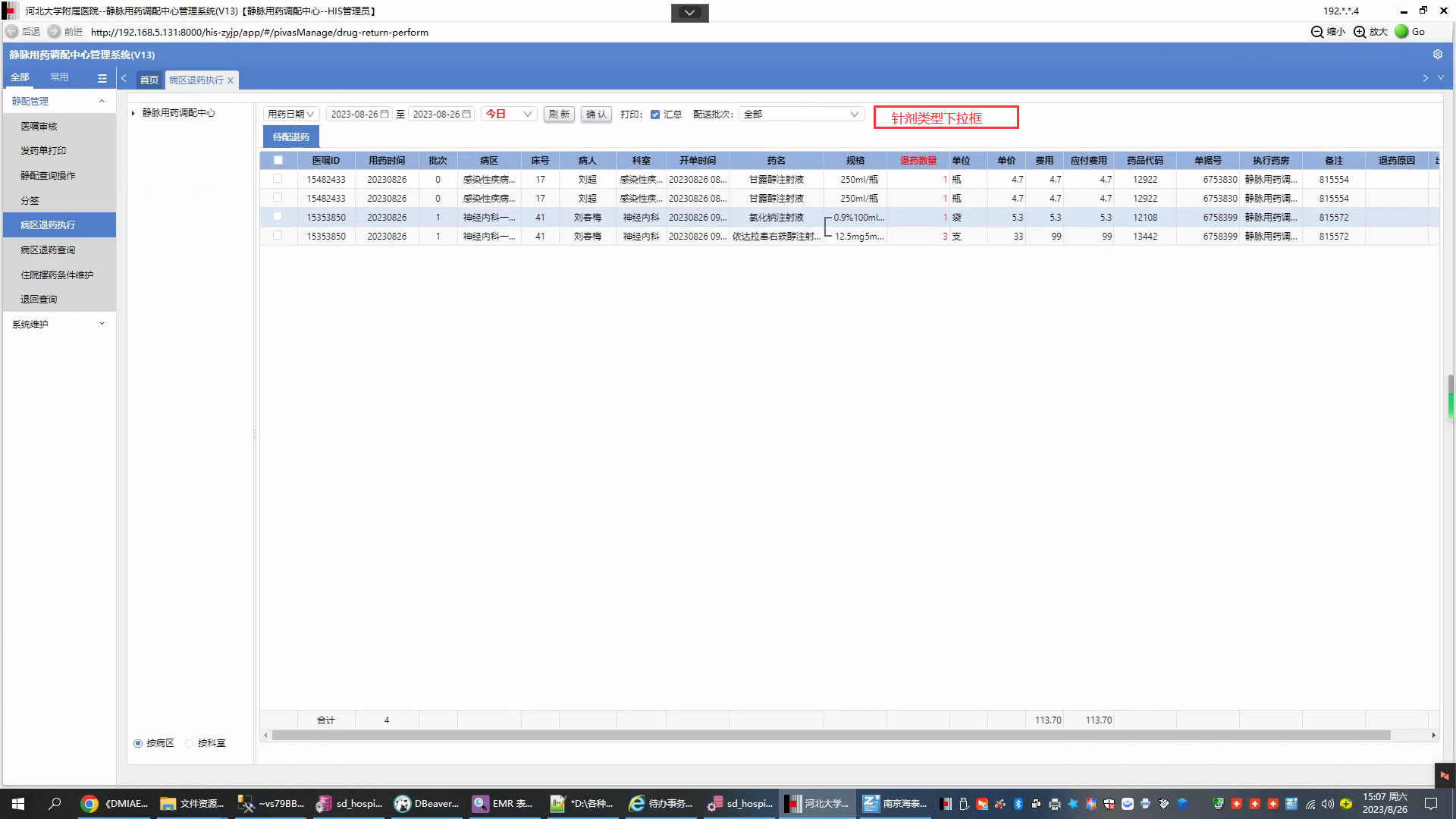The width and height of the screenshot is (1456, 819).
Task: Expand the 静脉用药调配中心 tree node
Action: point(133,113)
